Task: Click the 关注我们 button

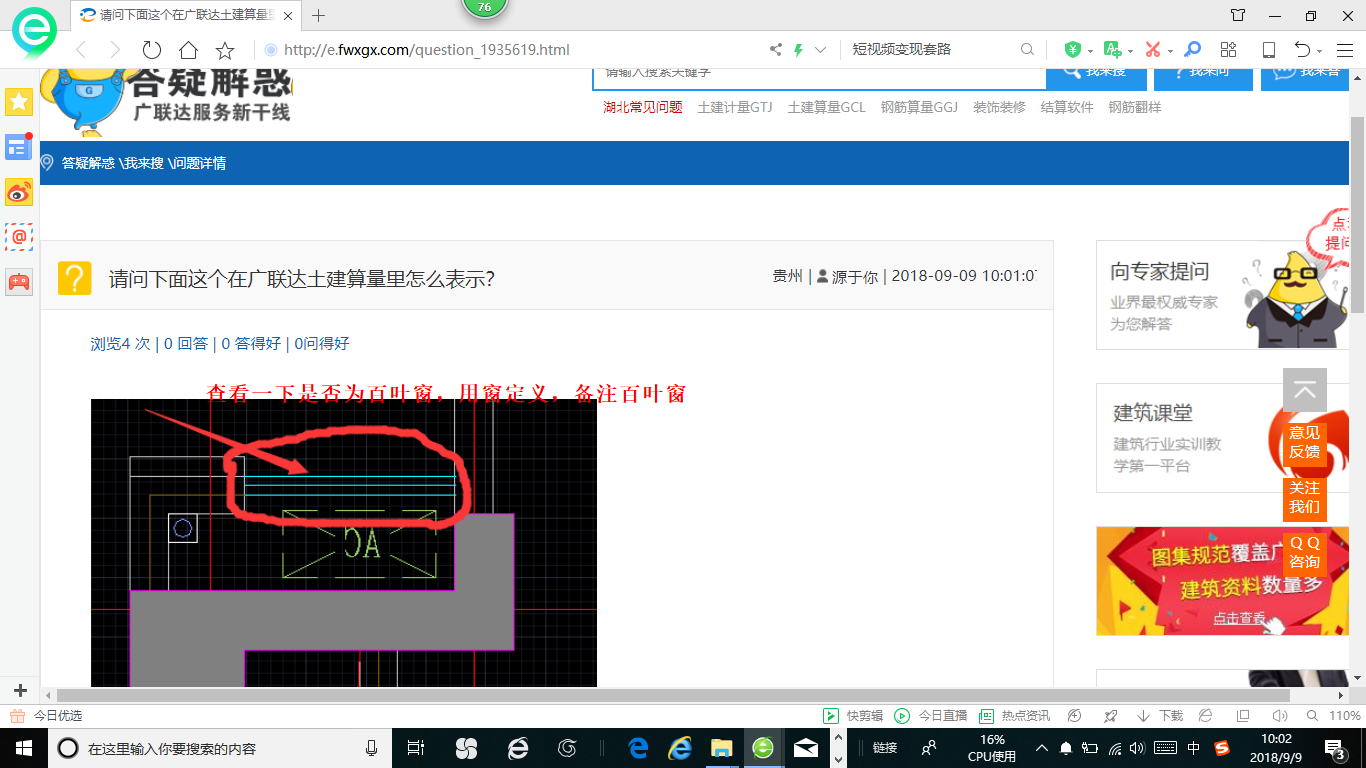Action: tap(1305, 497)
